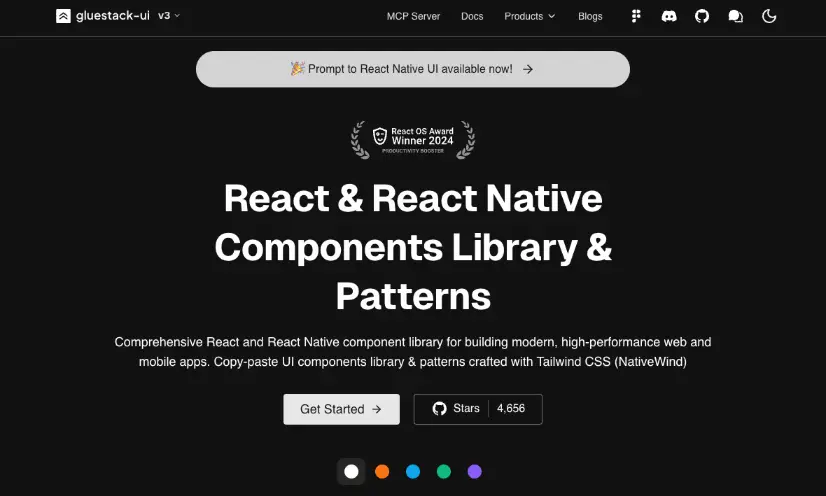Click the gluestack-ui brand name text

113,16
